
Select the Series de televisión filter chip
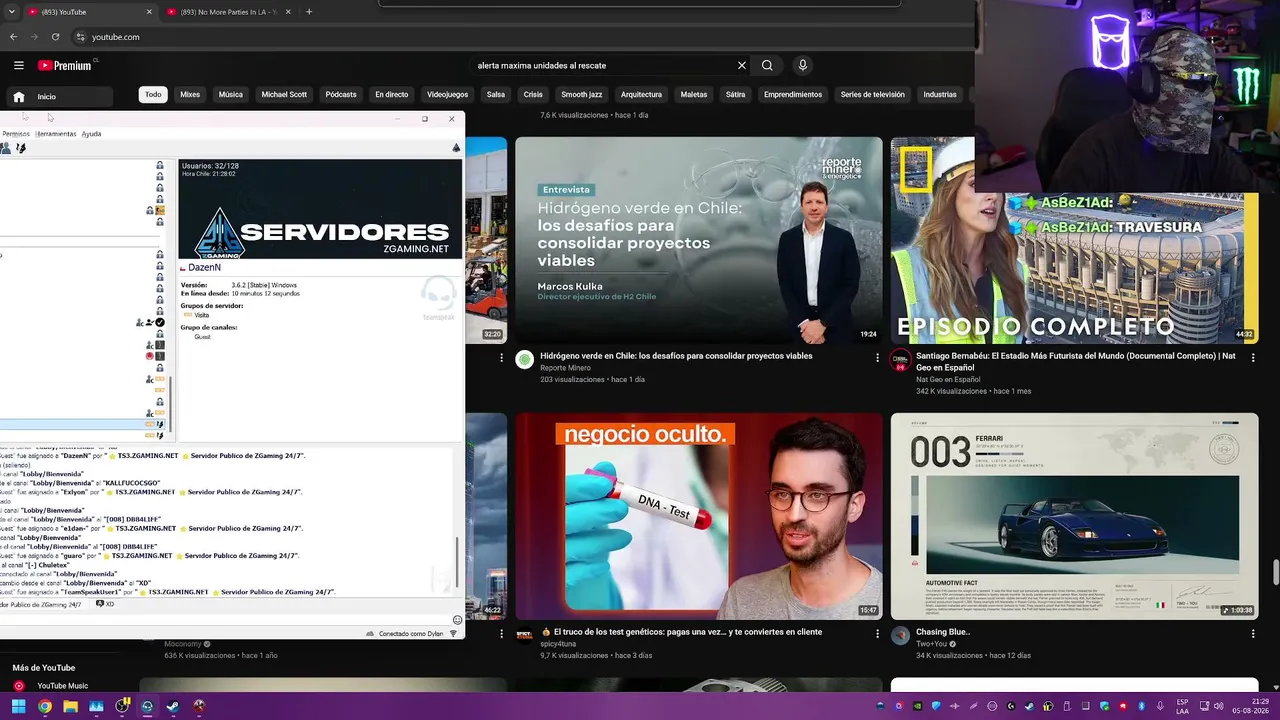872,95
